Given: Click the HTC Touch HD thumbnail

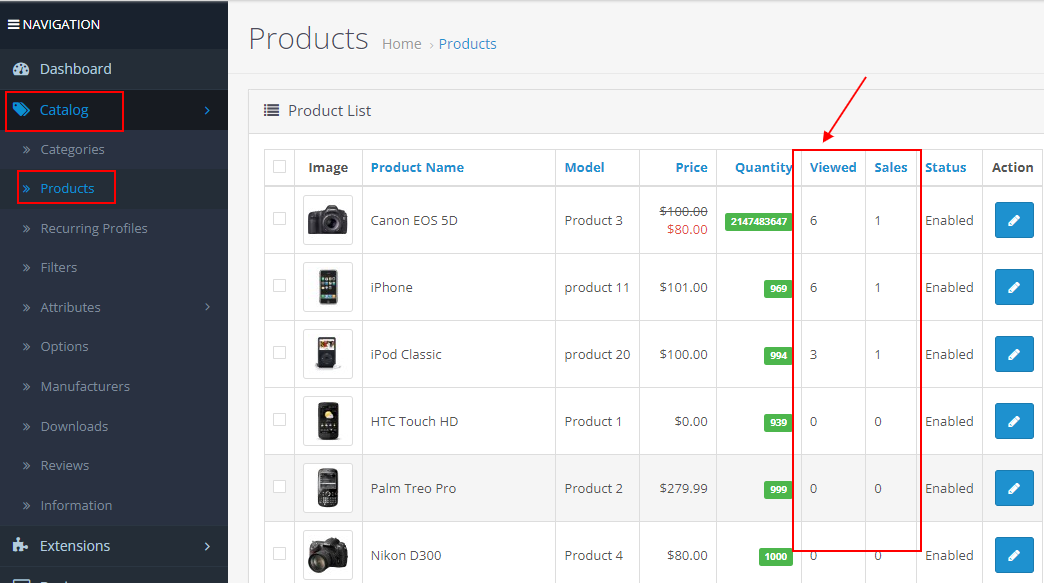Looking at the screenshot, I should tap(328, 421).
